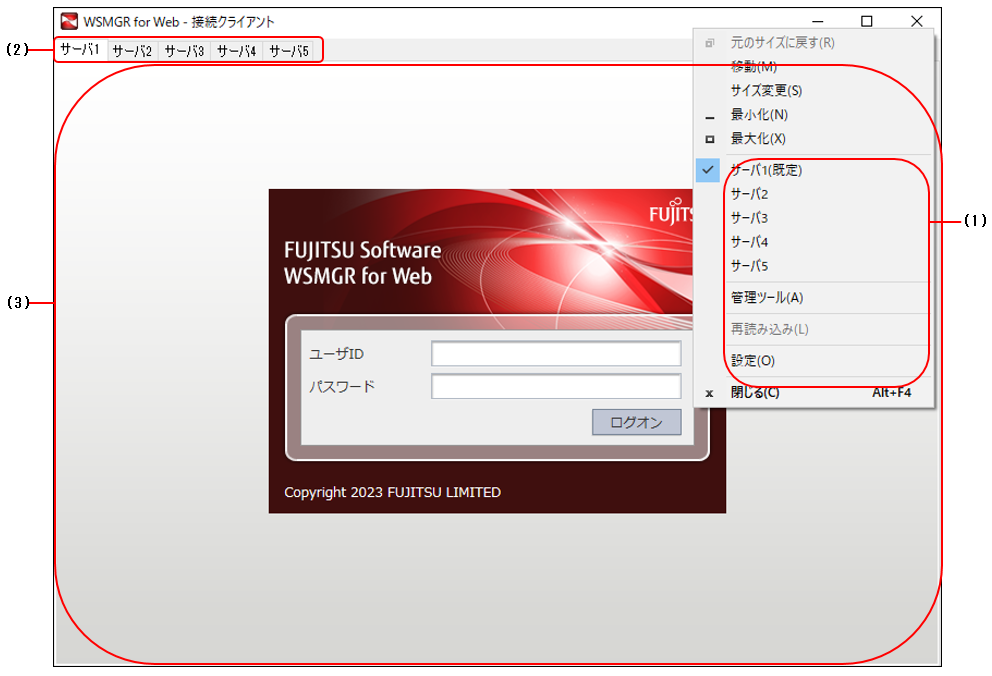Open the サーバ3 tab
Viewport: 992px width, 676px height.
coord(184,51)
